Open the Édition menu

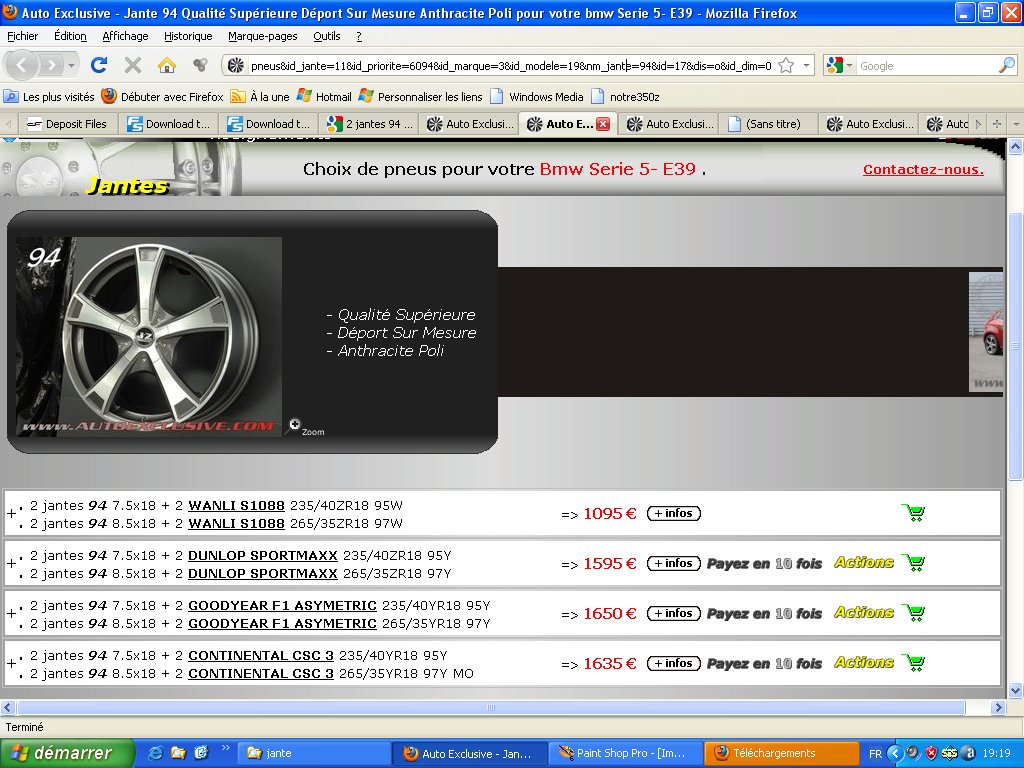(70, 36)
